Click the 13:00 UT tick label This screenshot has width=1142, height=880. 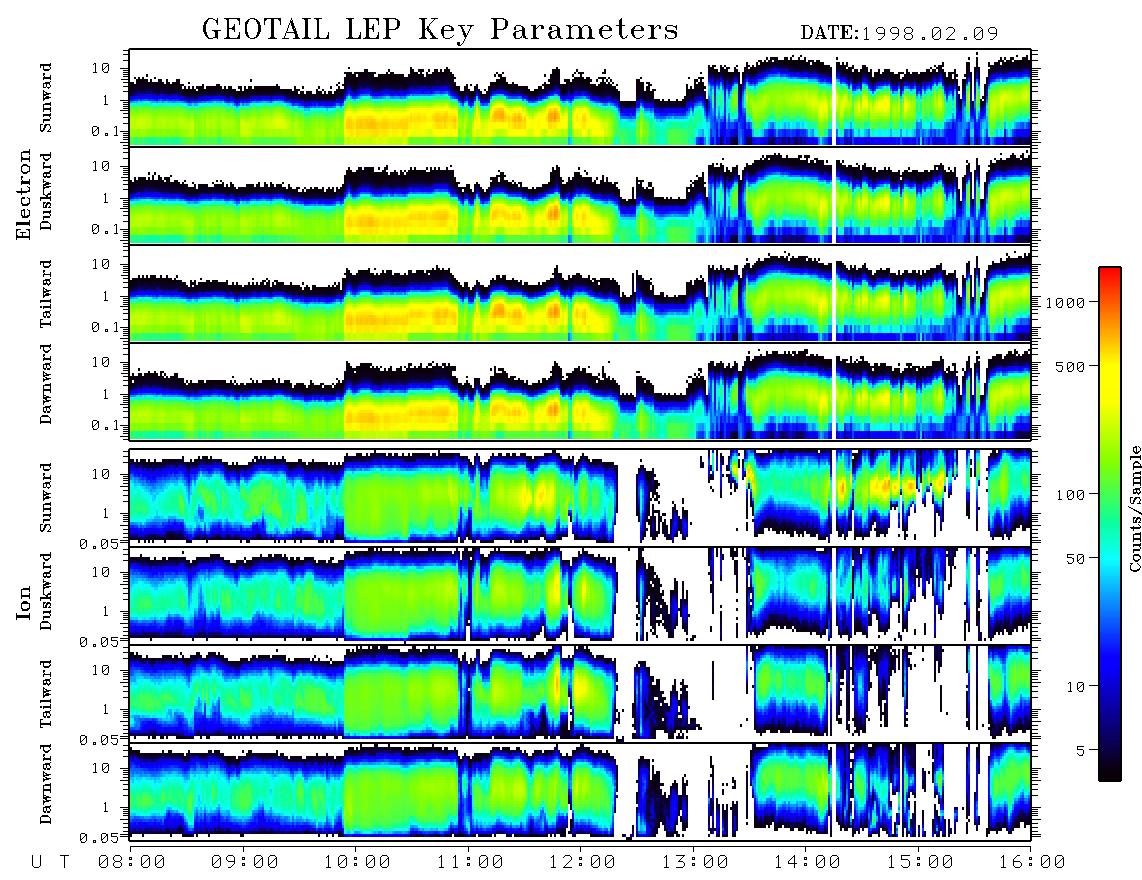coord(695,862)
